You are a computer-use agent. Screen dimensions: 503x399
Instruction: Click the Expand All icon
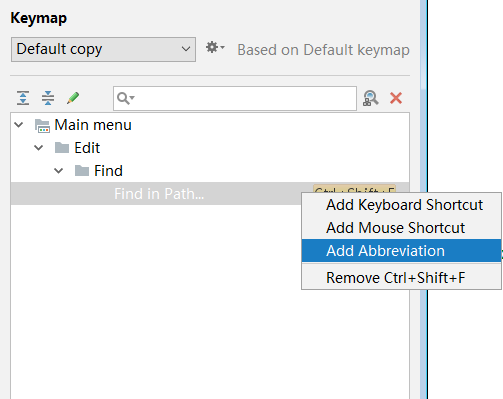click(23, 98)
